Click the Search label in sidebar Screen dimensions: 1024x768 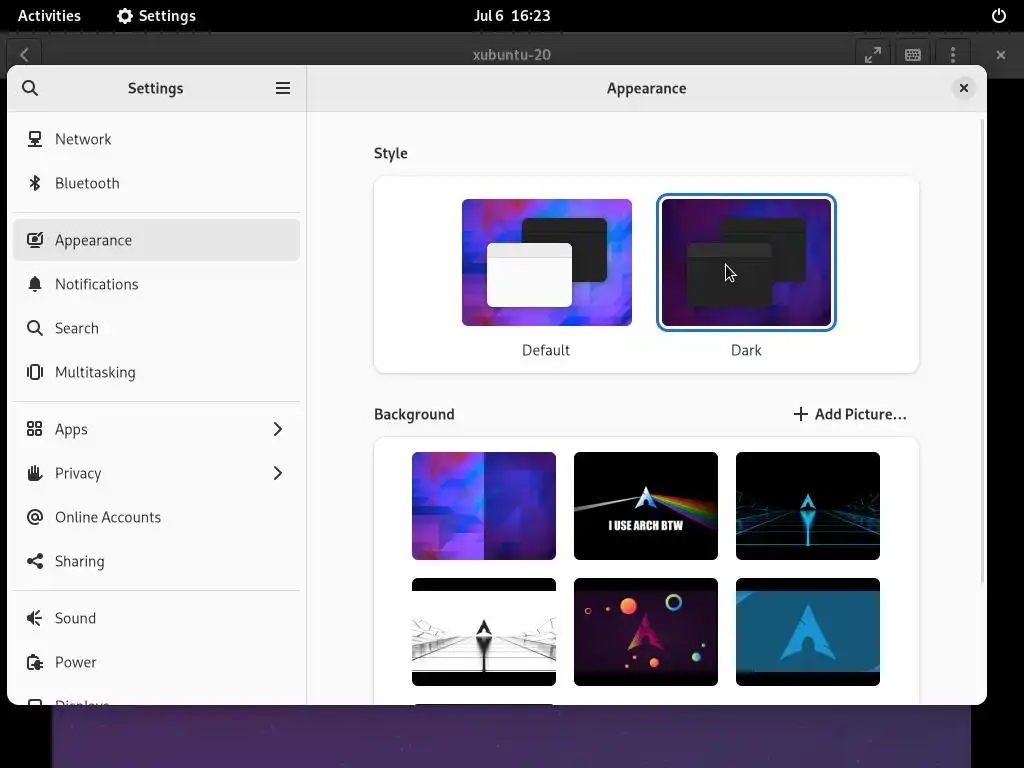[76, 328]
